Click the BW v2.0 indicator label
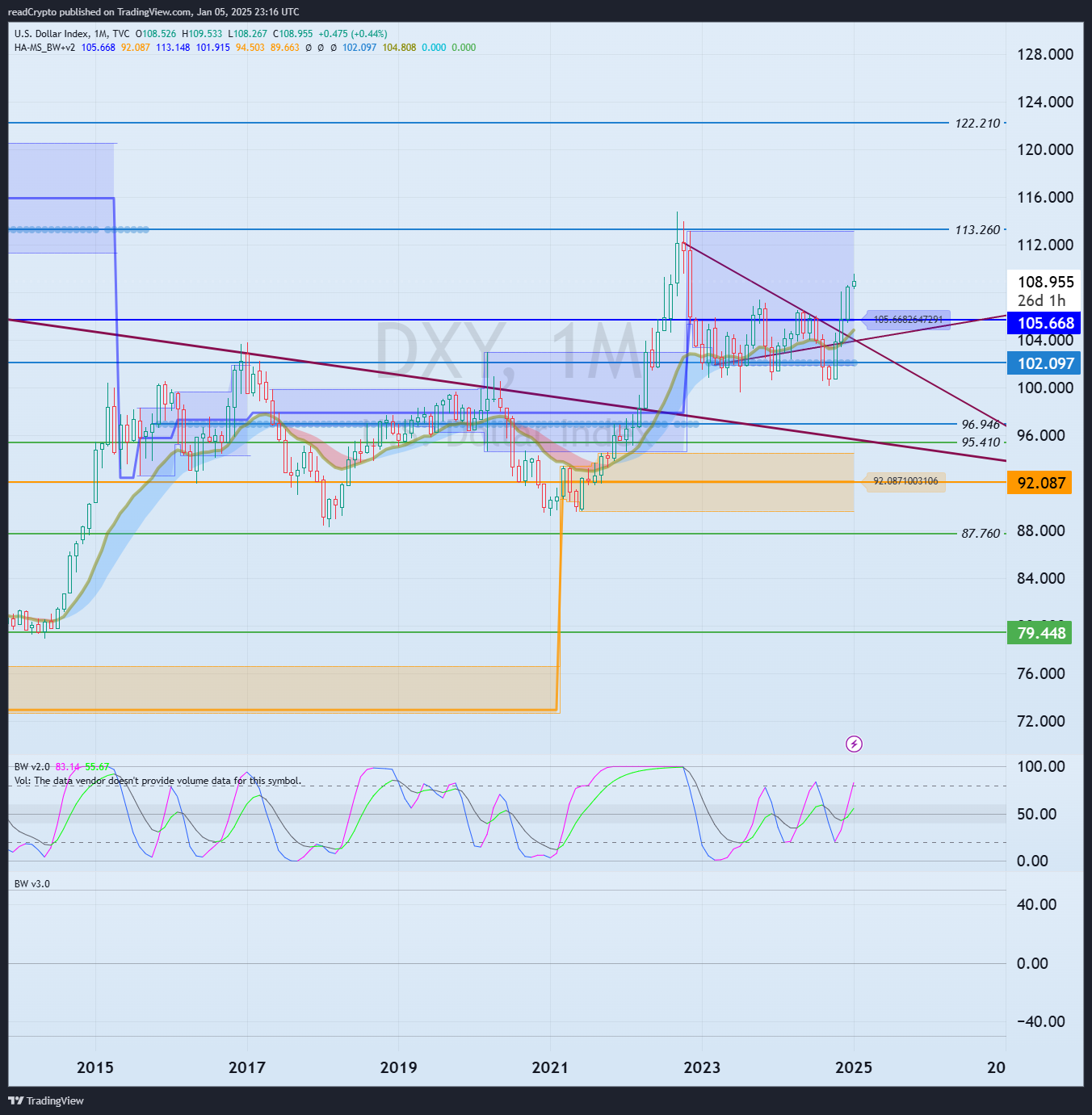 point(31,767)
